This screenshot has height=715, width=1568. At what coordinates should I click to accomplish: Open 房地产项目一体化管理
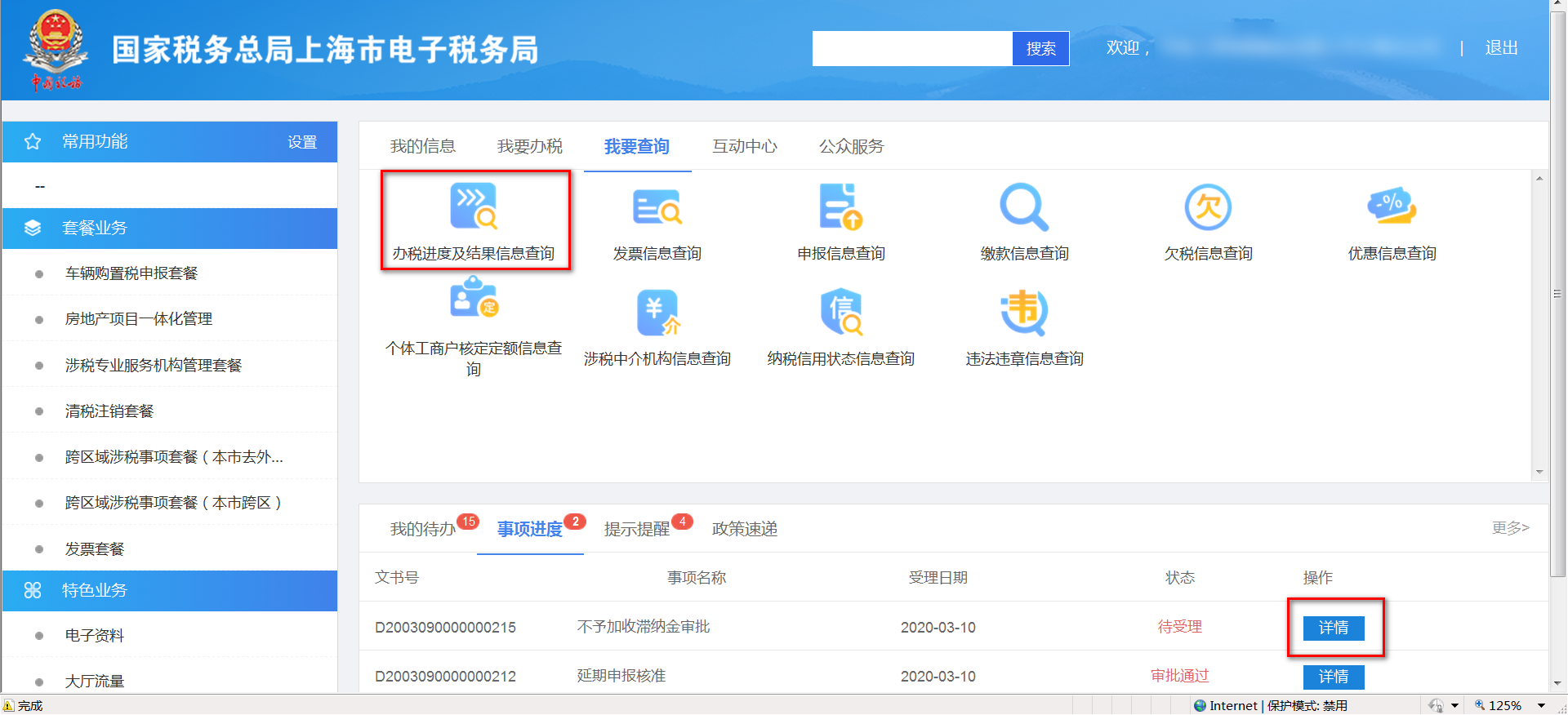coord(139,319)
